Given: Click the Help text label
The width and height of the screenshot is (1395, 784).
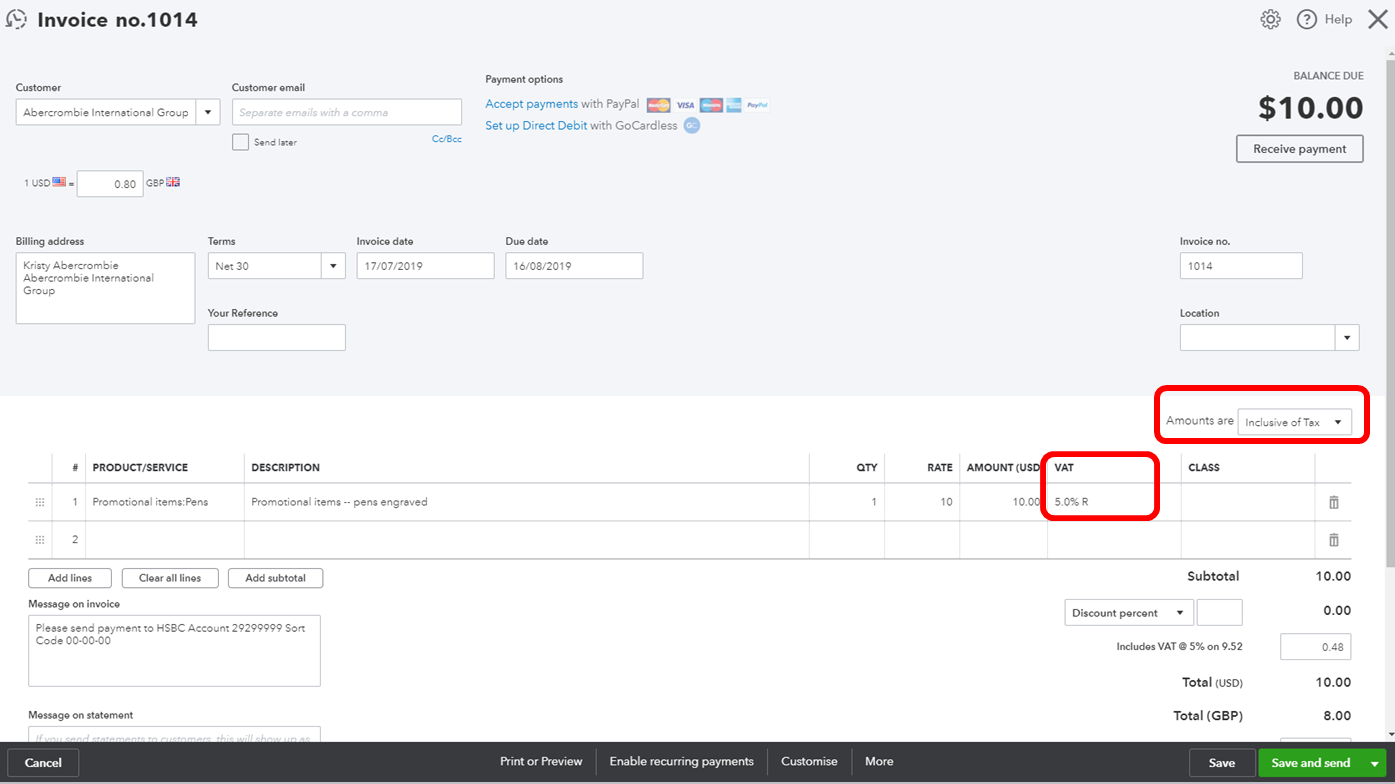Looking at the screenshot, I should (x=1338, y=19).
